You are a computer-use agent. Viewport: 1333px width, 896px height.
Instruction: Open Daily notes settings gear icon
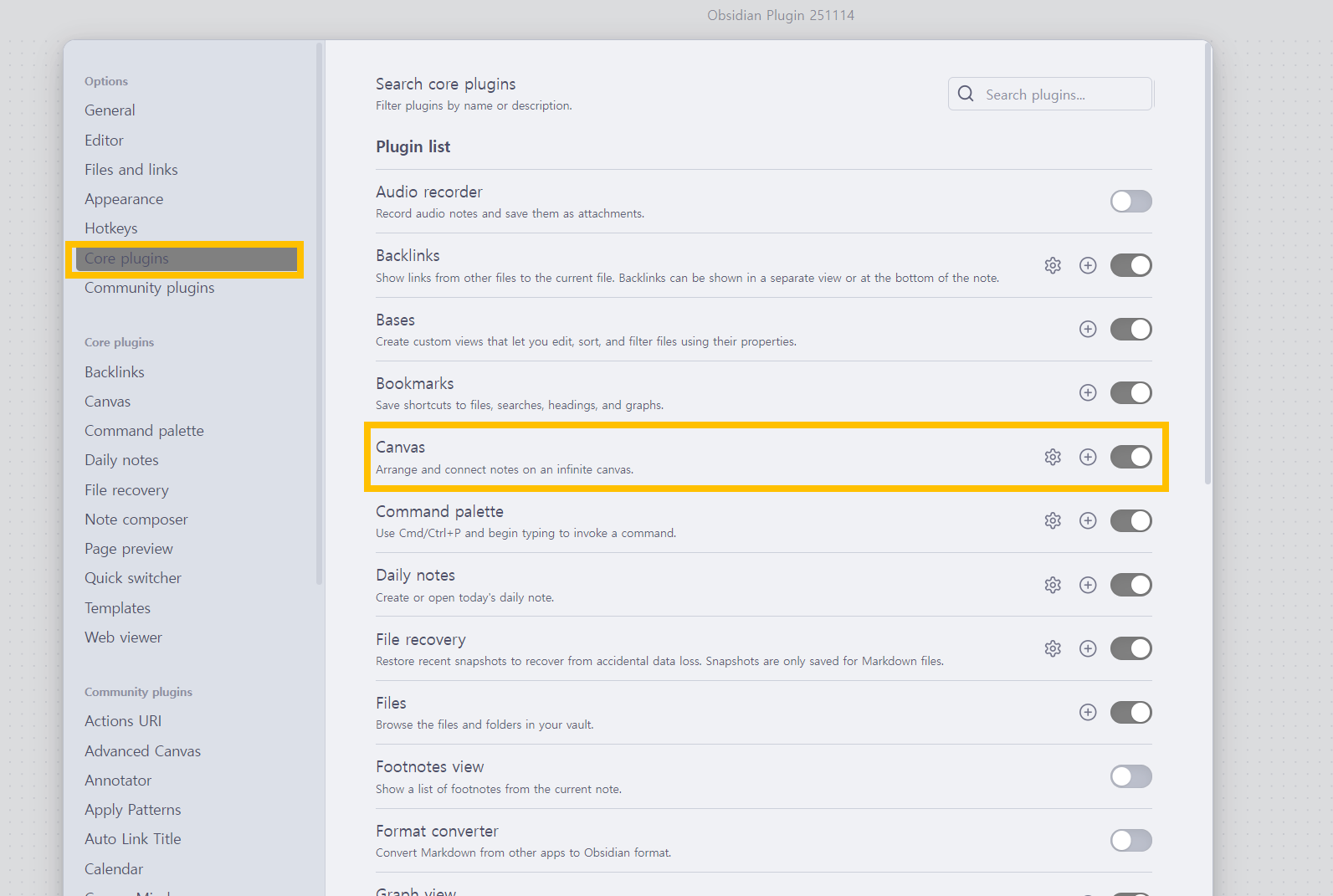[1053, 585]
